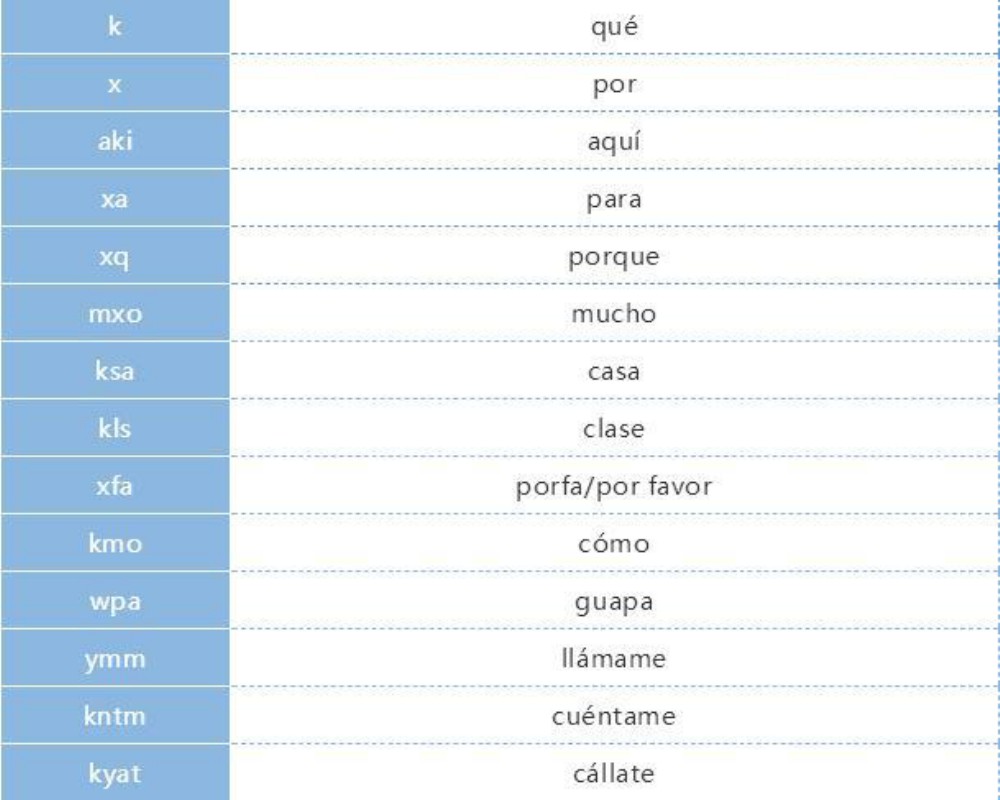
Task: Click the 'por' cell
Action: [615, 85]
